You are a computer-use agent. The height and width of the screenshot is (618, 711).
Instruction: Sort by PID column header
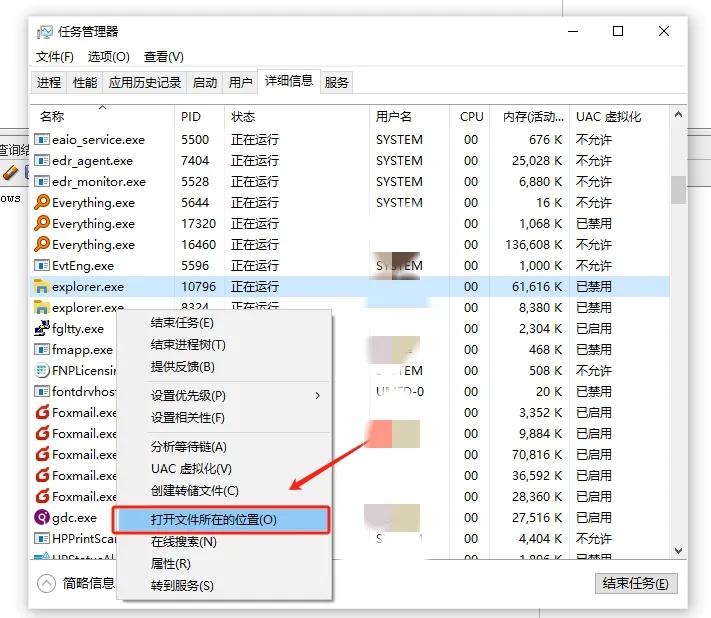click(200, 117)
